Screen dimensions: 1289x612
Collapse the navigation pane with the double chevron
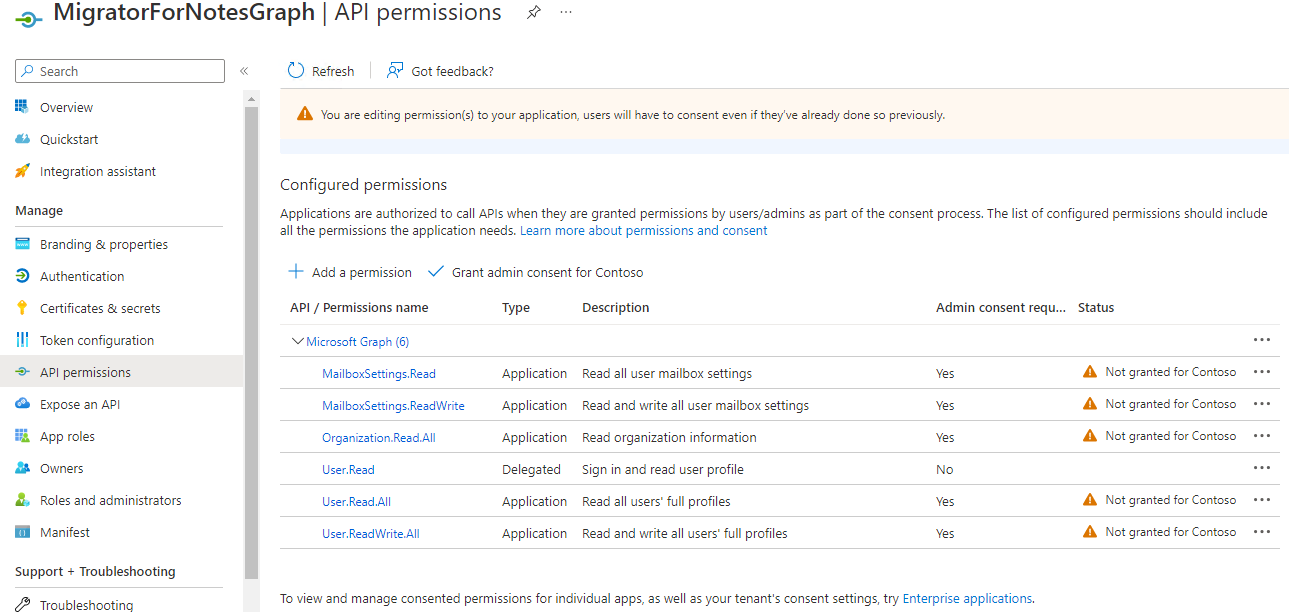click(x=243, y=71)
